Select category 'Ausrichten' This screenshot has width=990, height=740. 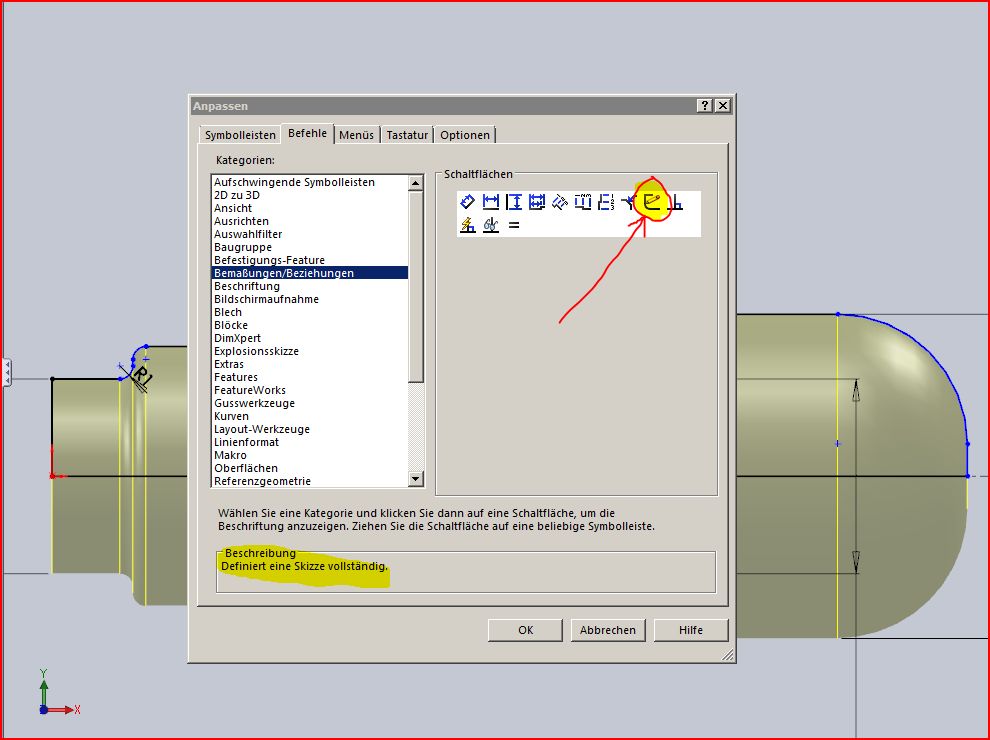[309, 221]
